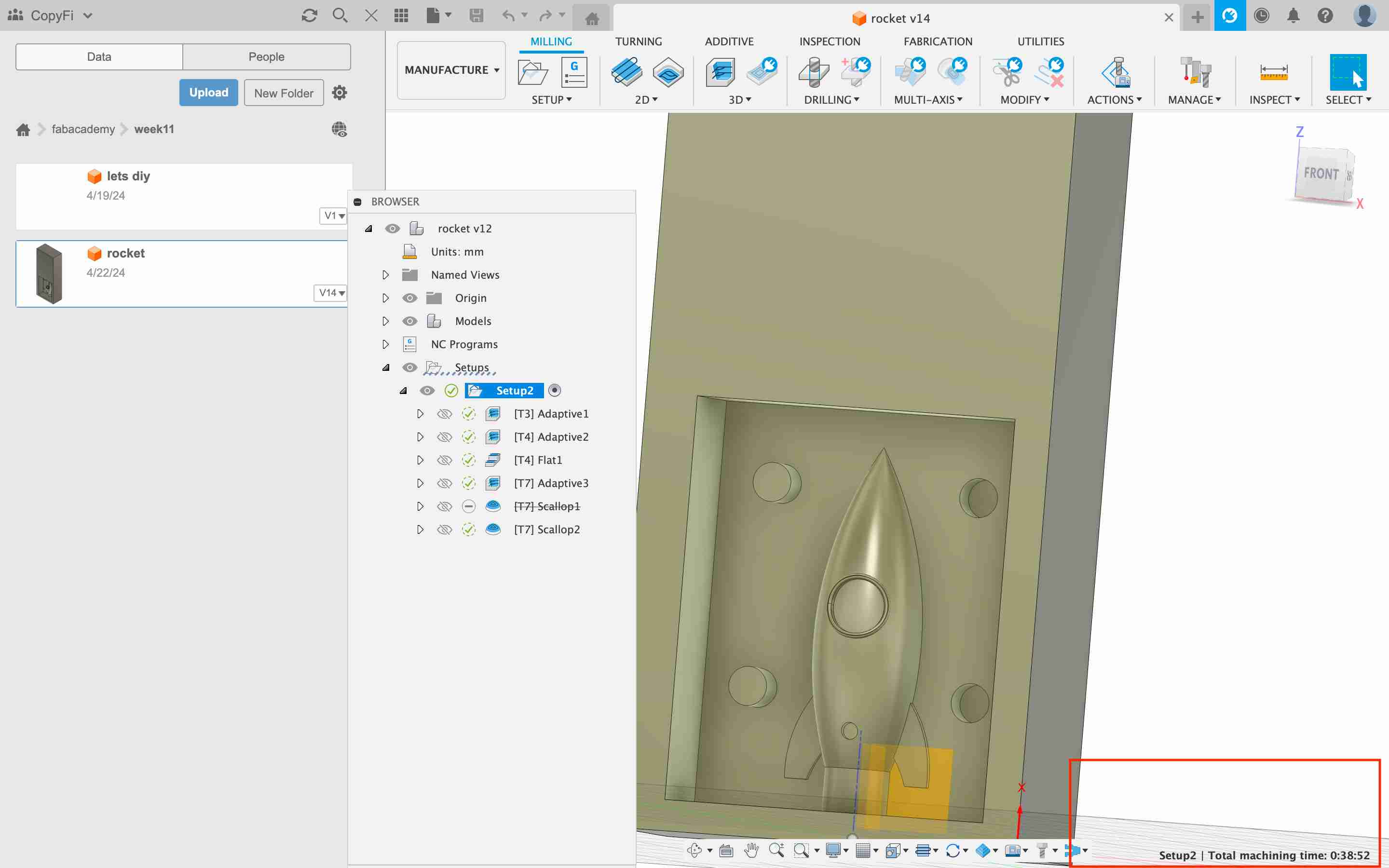The width and height of the screenshot is (1389, 868).
Task: Open the CopyFi team switcher
Action: point(51,15)
